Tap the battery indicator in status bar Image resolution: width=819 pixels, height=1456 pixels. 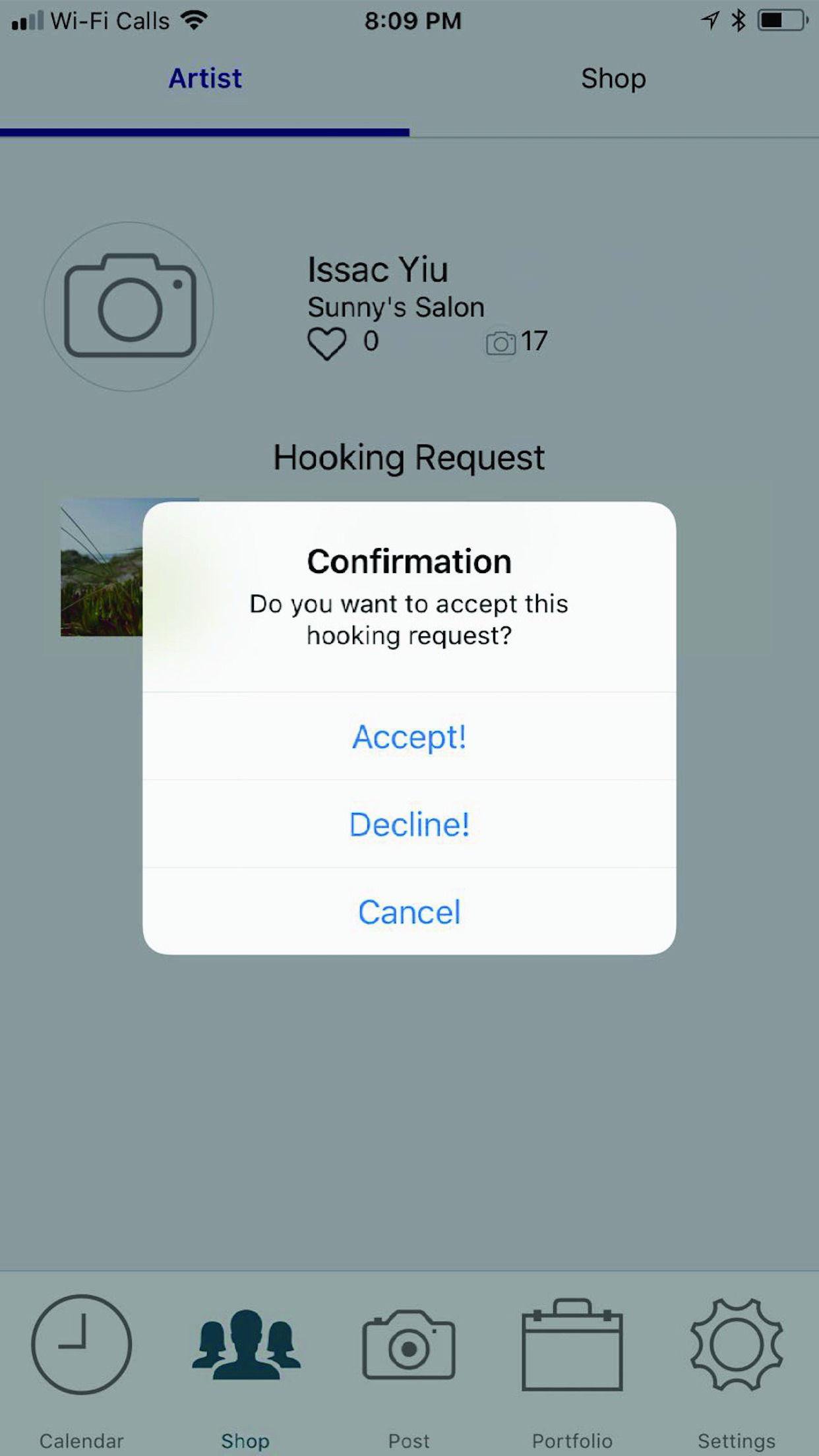click(x=783, y=21)
